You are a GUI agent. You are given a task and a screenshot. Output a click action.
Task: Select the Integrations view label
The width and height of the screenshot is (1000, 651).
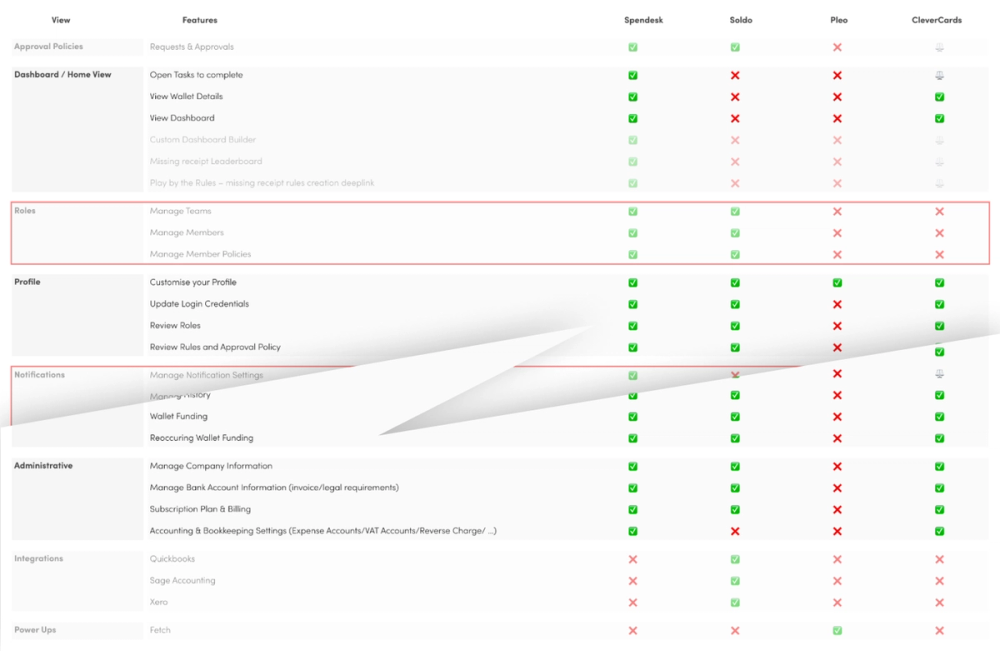[39, 559]
